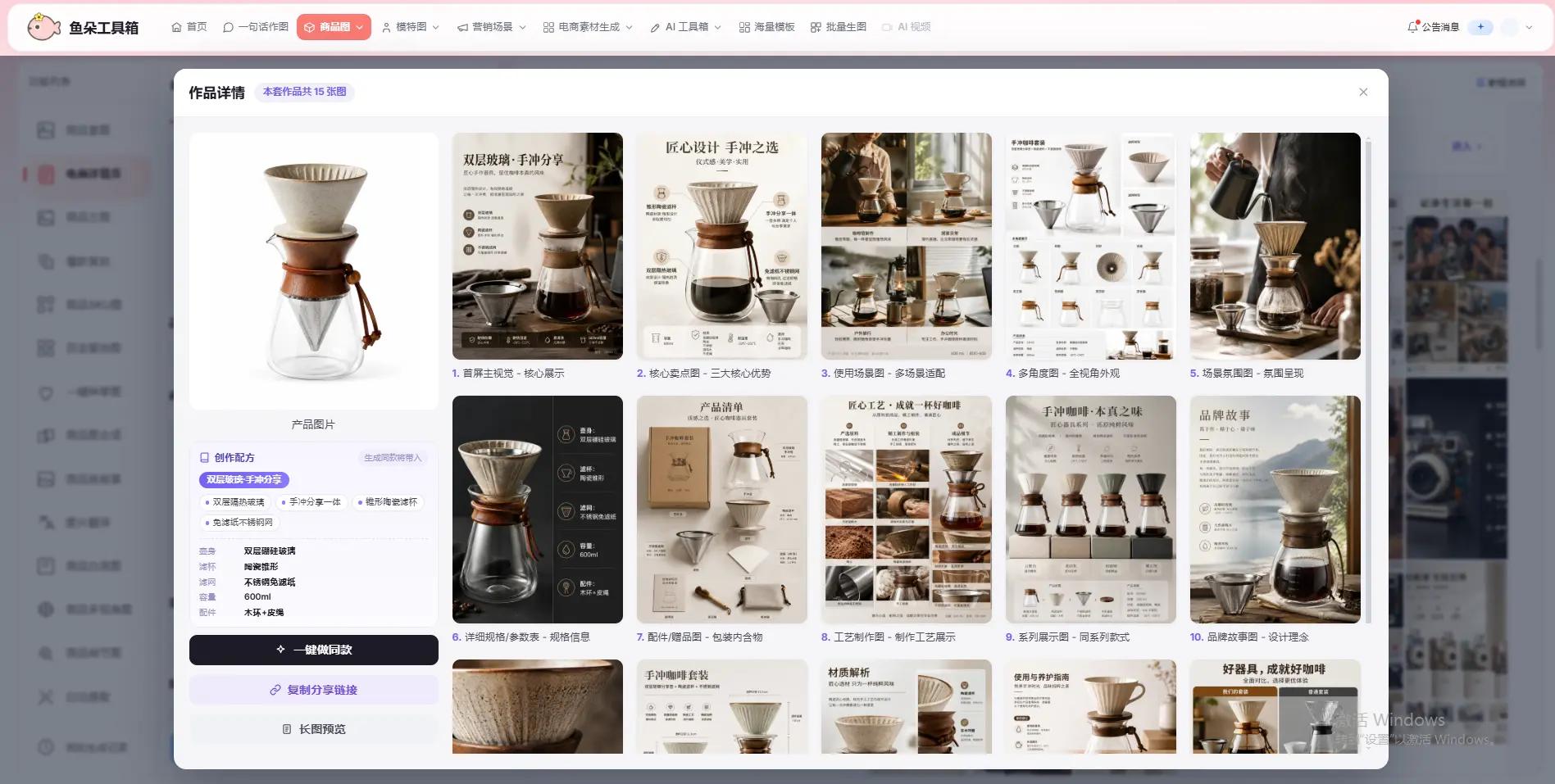1555x784 pixels.
Task: Click the 600ml capacity value
Action: 257,597
